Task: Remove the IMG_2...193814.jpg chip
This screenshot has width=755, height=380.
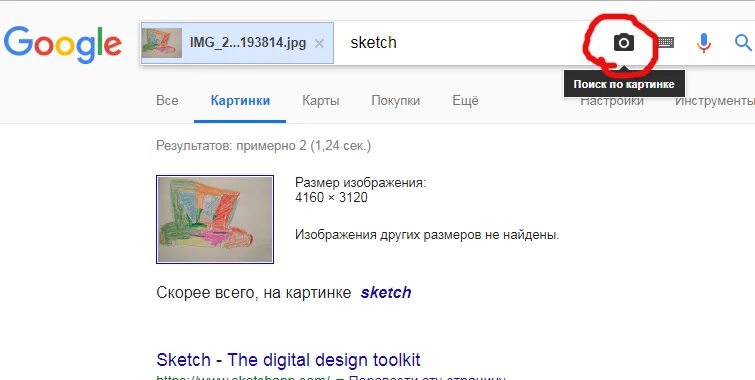Action: pyautogui.click(x=319, y=43)
